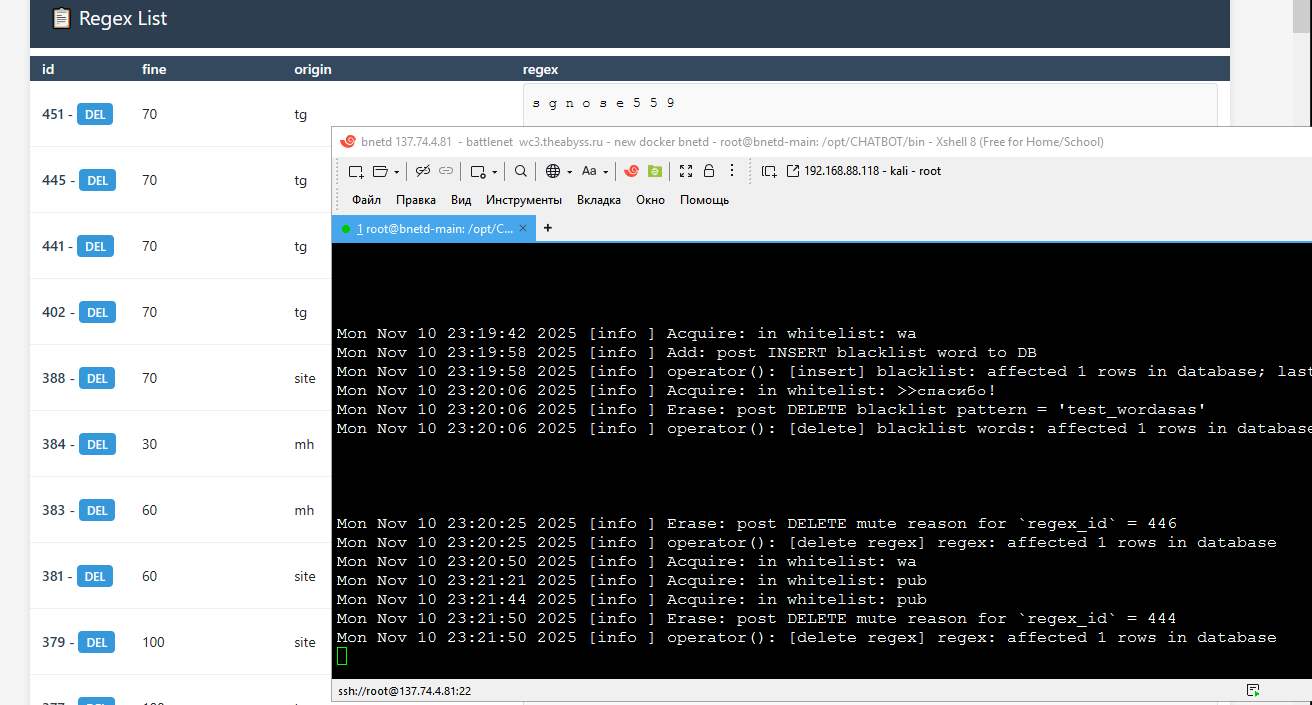
Task: Click the Reconnect link icon
Action: (446, 171)
